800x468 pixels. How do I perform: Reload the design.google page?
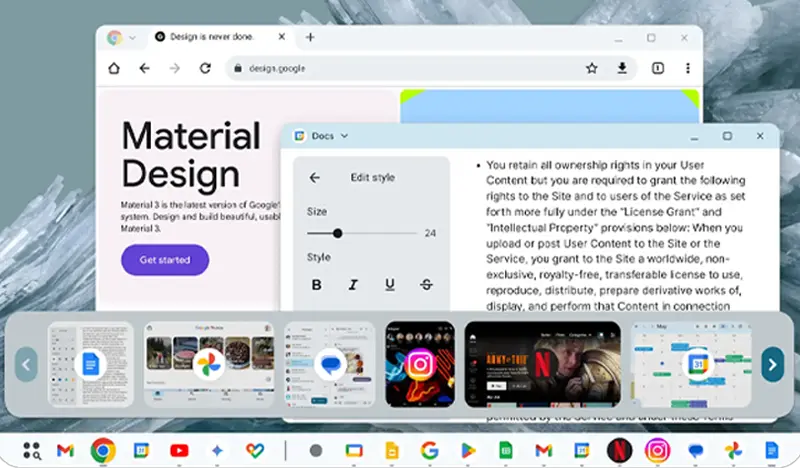(205, 68)
